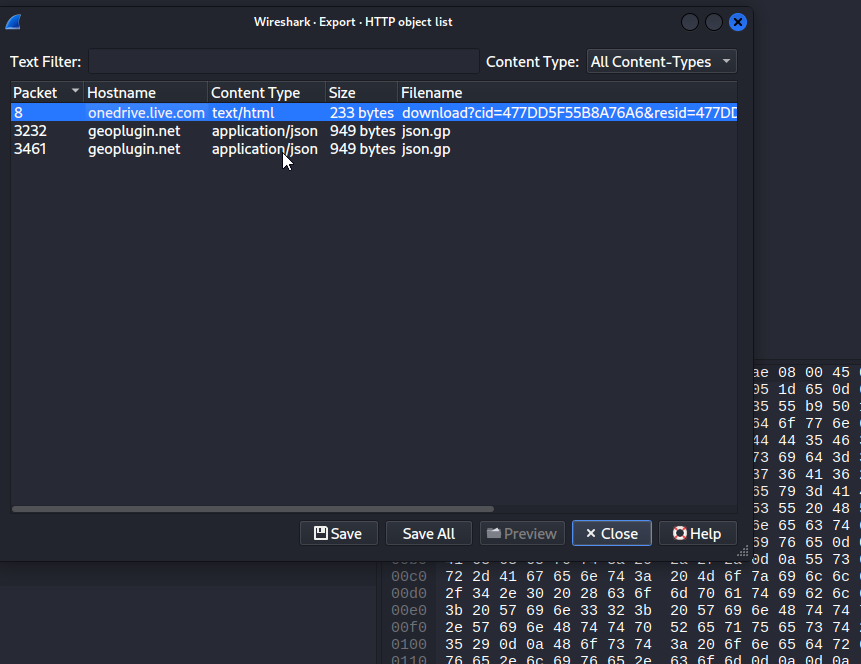861x664 pixels.
Task: Focus the Text Filter input field
Action: click(284, 62)
